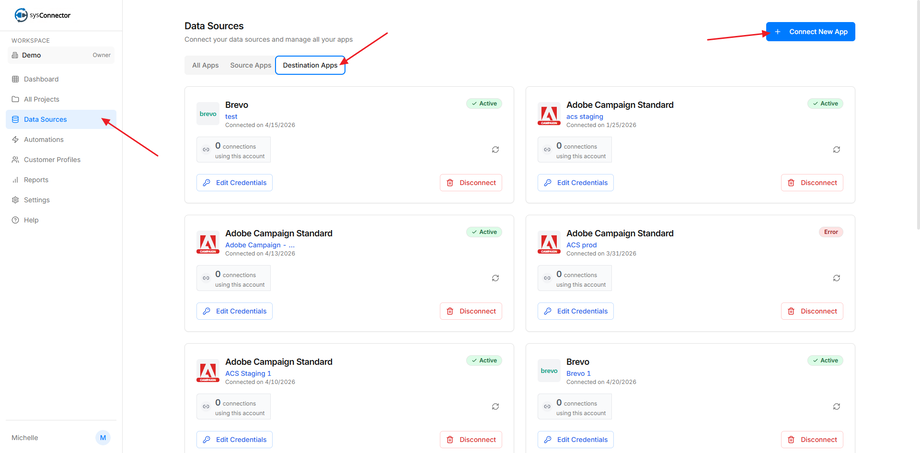Image resolution: width=920 pixels, height=453 pixels.
Task: Refresh the 'Adobe Campaign - ...' connection
Action: click(x=495, y=278)
